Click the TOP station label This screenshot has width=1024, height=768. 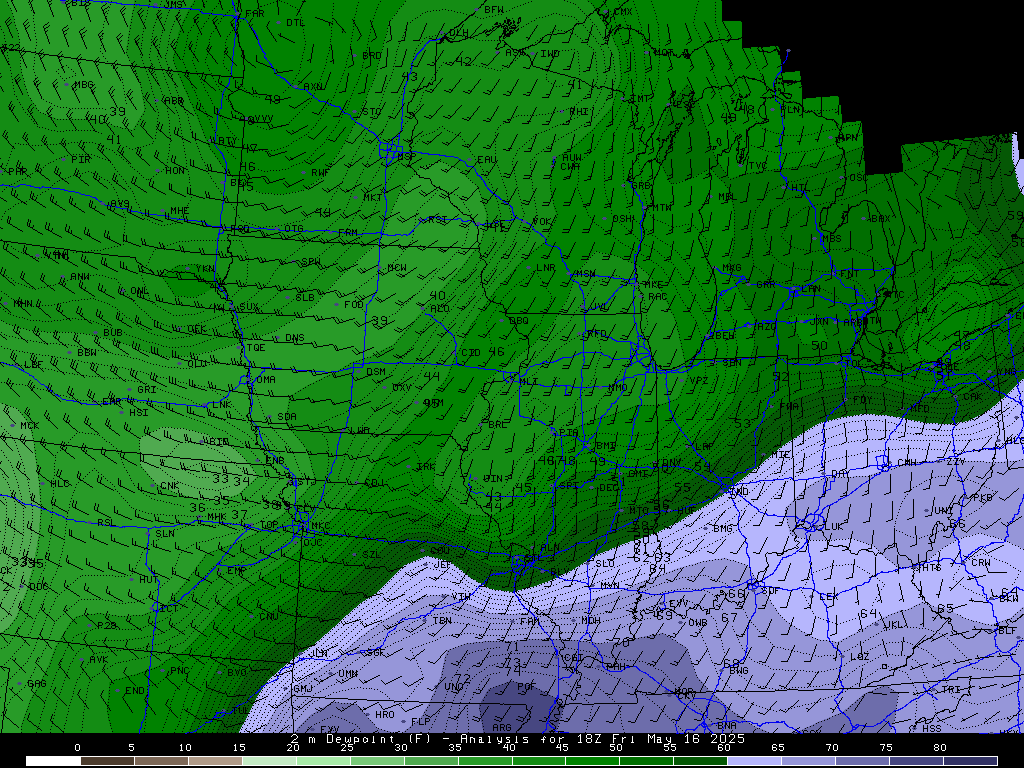click(269, 525)
